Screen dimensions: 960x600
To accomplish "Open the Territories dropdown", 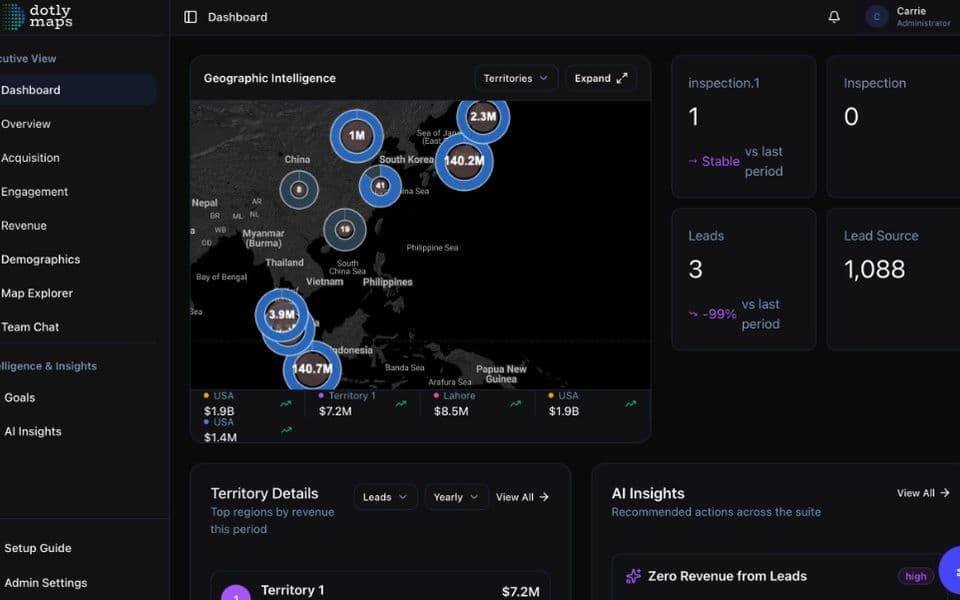I will tap(516, 78).
